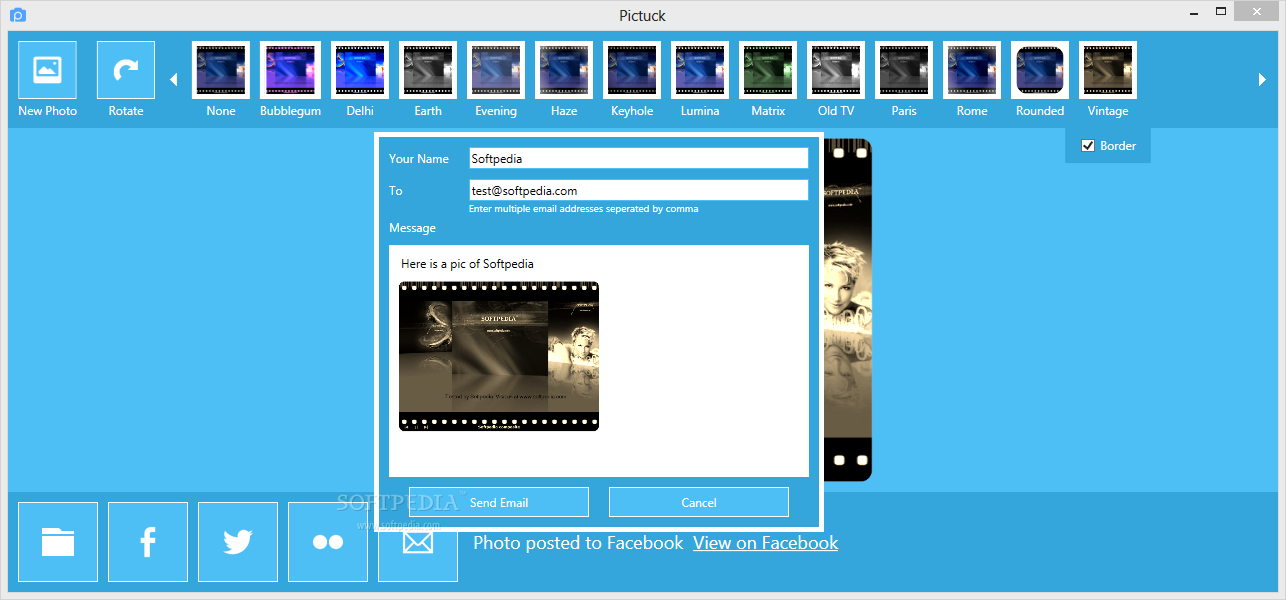Apply the Keyhole filter

[x=632, y=70]
